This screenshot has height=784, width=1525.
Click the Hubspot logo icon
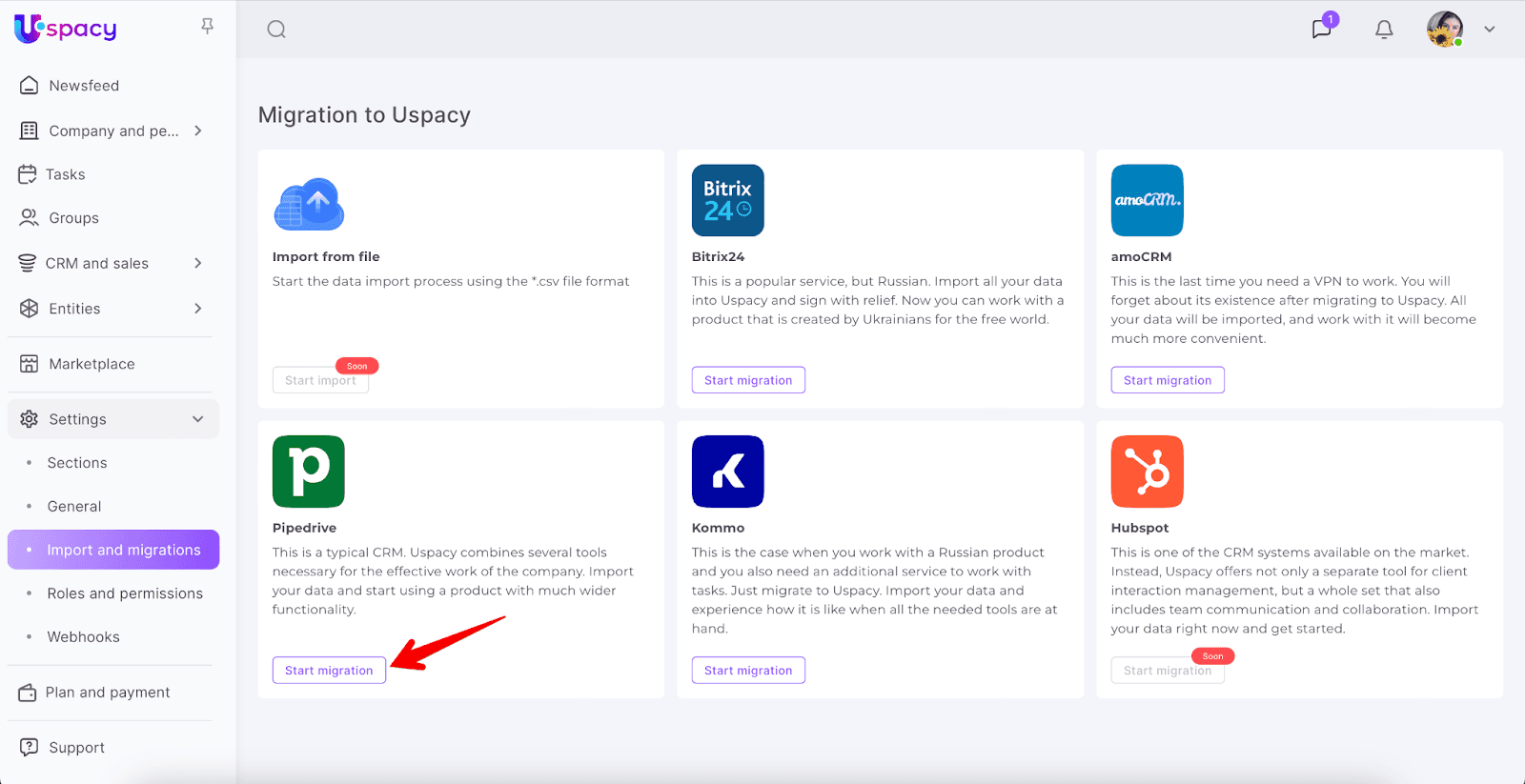1147,472
